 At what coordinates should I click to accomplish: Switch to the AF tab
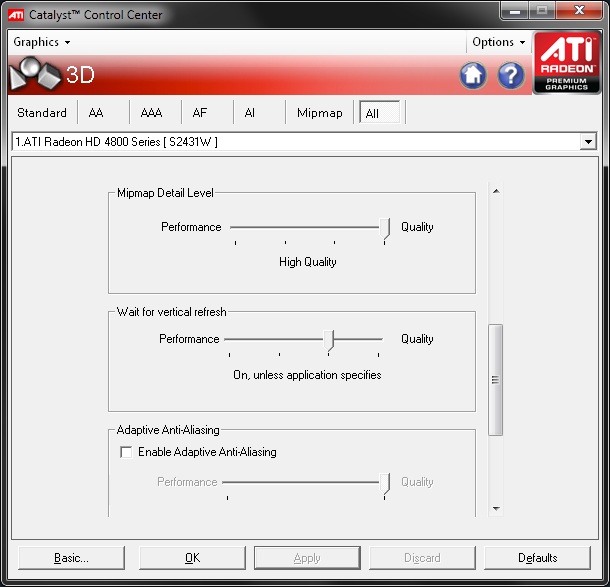click(x=200, y=113)
